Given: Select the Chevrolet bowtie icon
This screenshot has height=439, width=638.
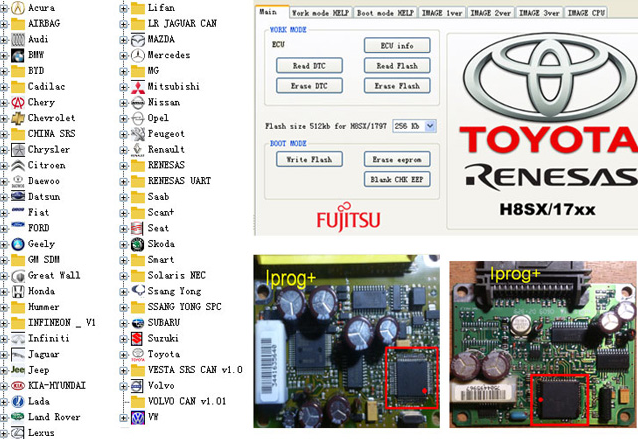Looking at the screenshot, I should (x=17, y=118).
